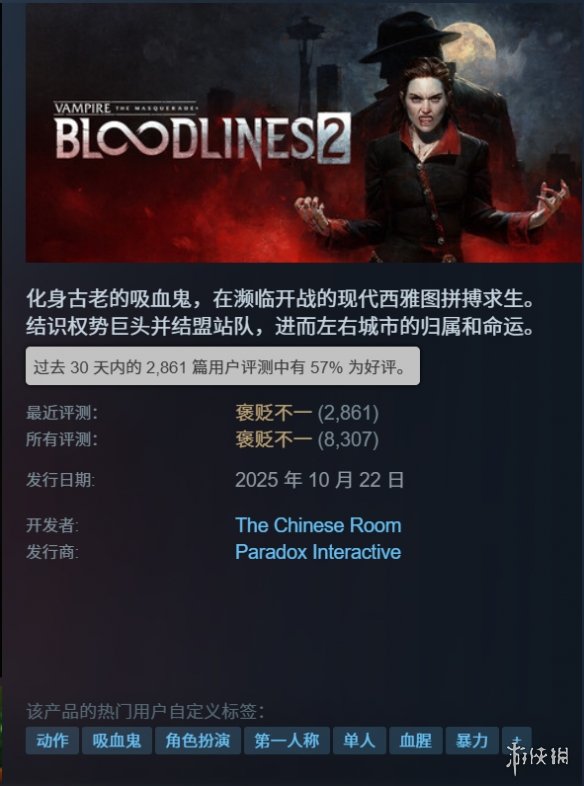Image resolution: width=584 pixels, height=786 pixels.
Task: Select the 角色扮演 tag
Action: (x=198, y=740)
